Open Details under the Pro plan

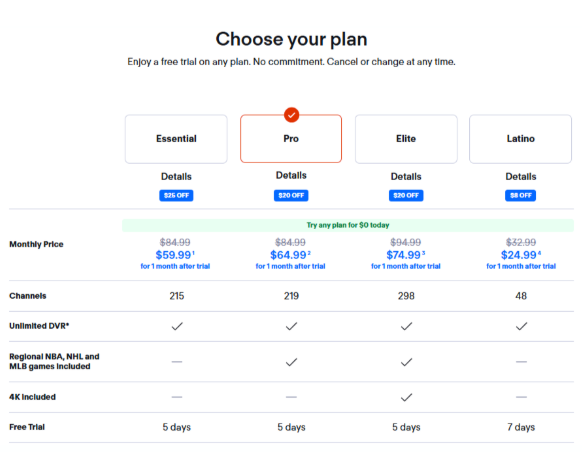point(291,176)
